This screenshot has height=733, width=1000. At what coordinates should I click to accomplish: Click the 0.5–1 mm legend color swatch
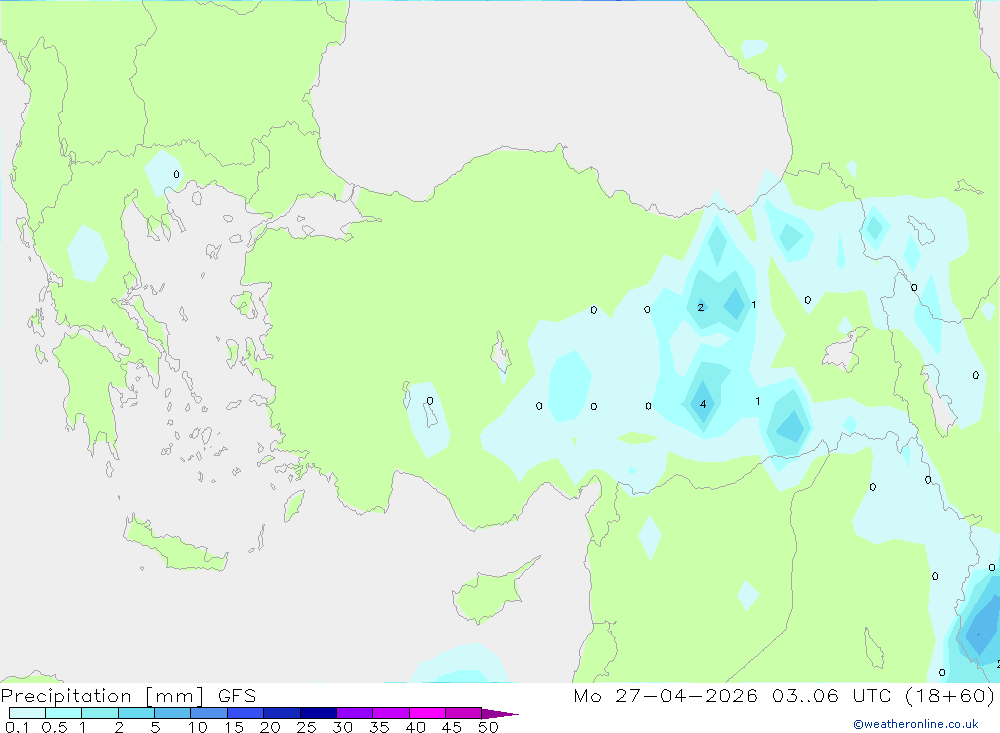click(x=64, y=713)
